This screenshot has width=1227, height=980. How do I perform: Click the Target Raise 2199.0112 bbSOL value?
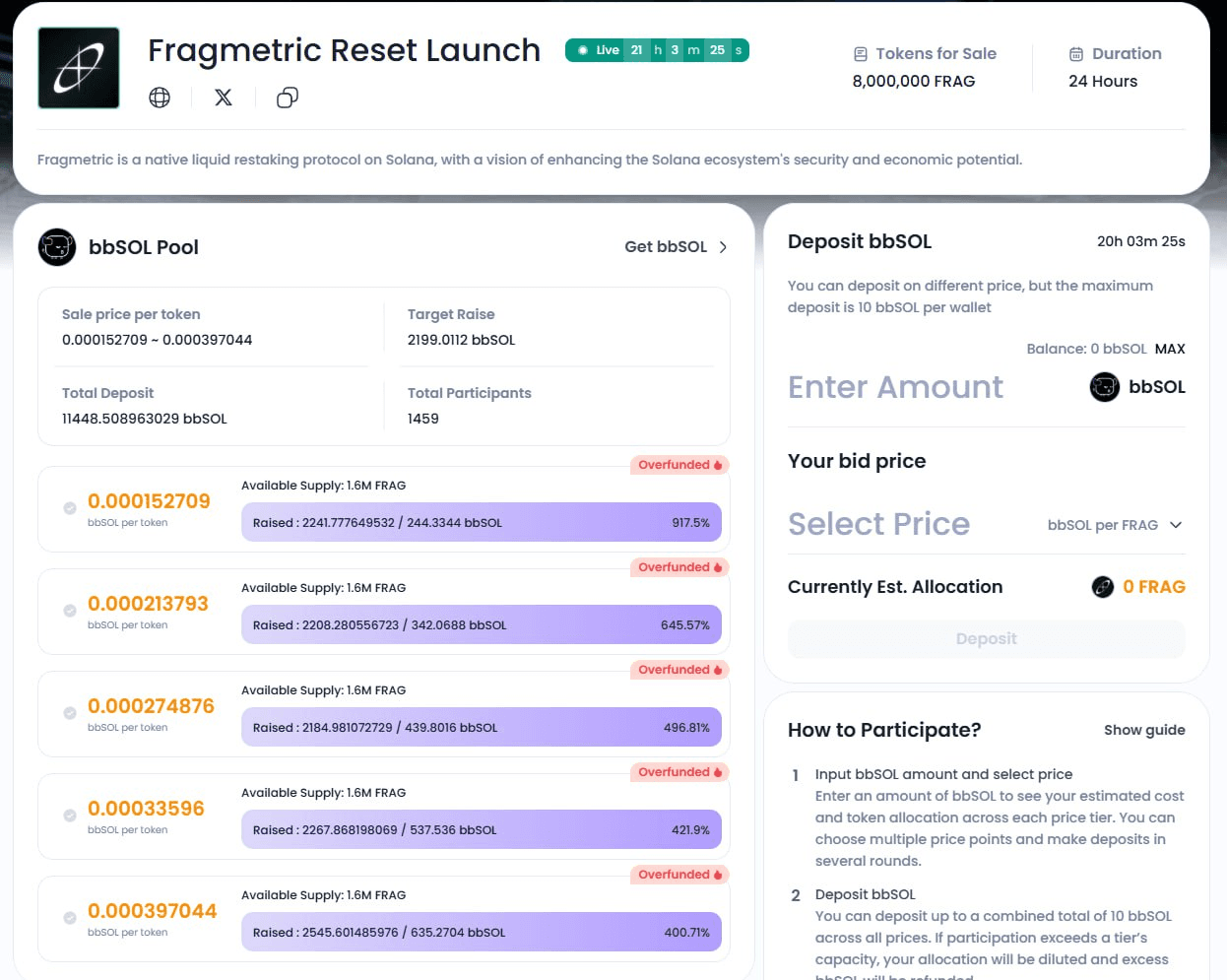click(x=462, y=340)
